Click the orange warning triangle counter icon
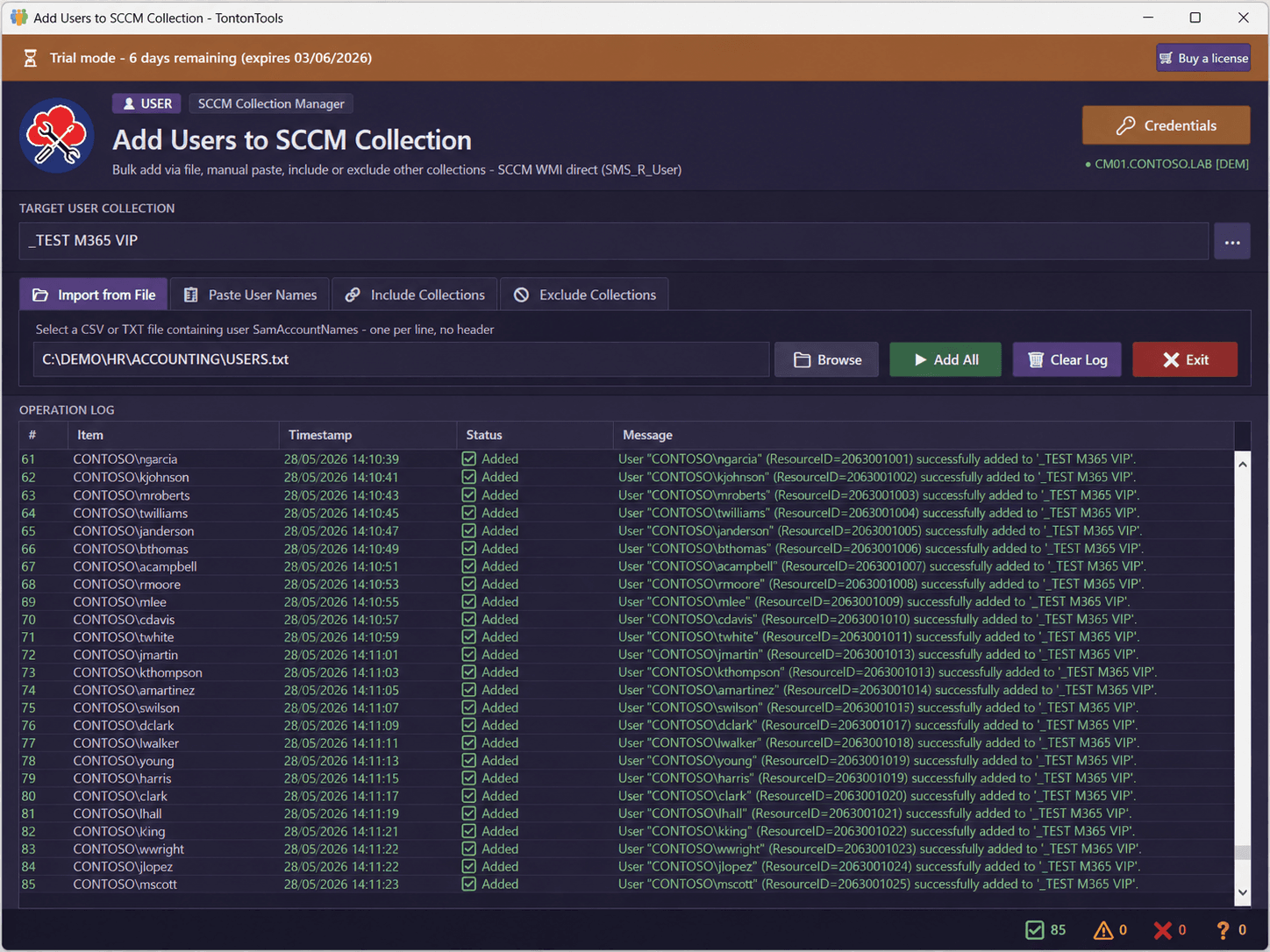Viewport: 1270px width, 952px height. 1103,930
